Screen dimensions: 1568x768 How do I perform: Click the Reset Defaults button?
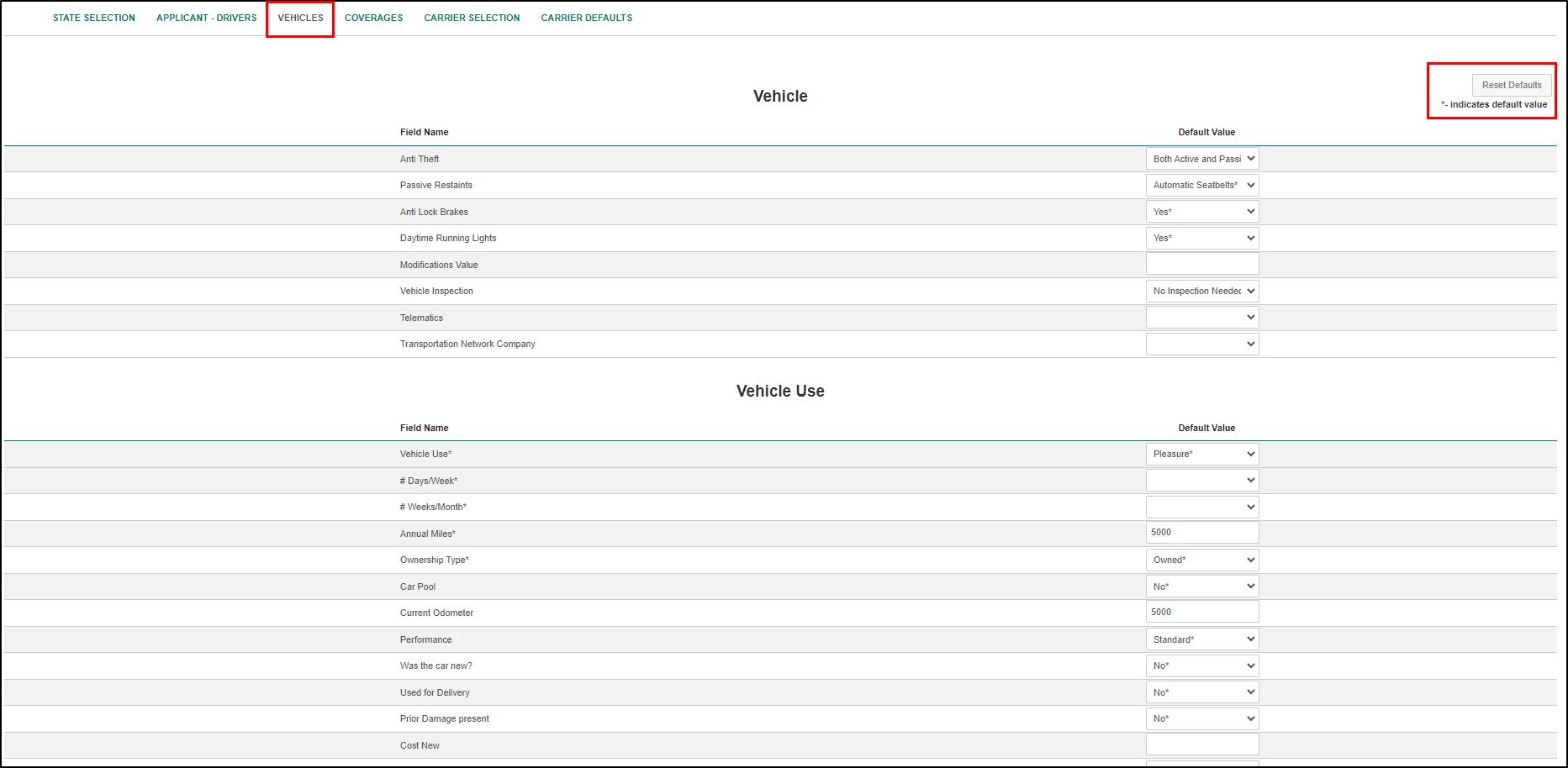point(1512,85)
